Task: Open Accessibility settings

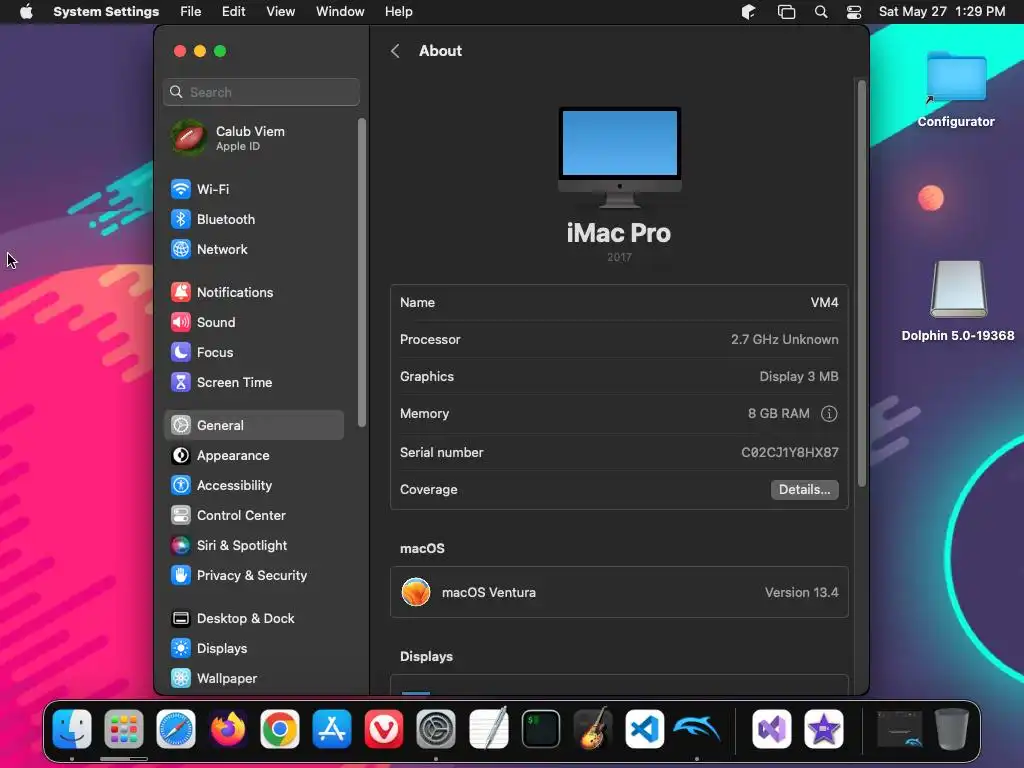Action: [253, 485]
